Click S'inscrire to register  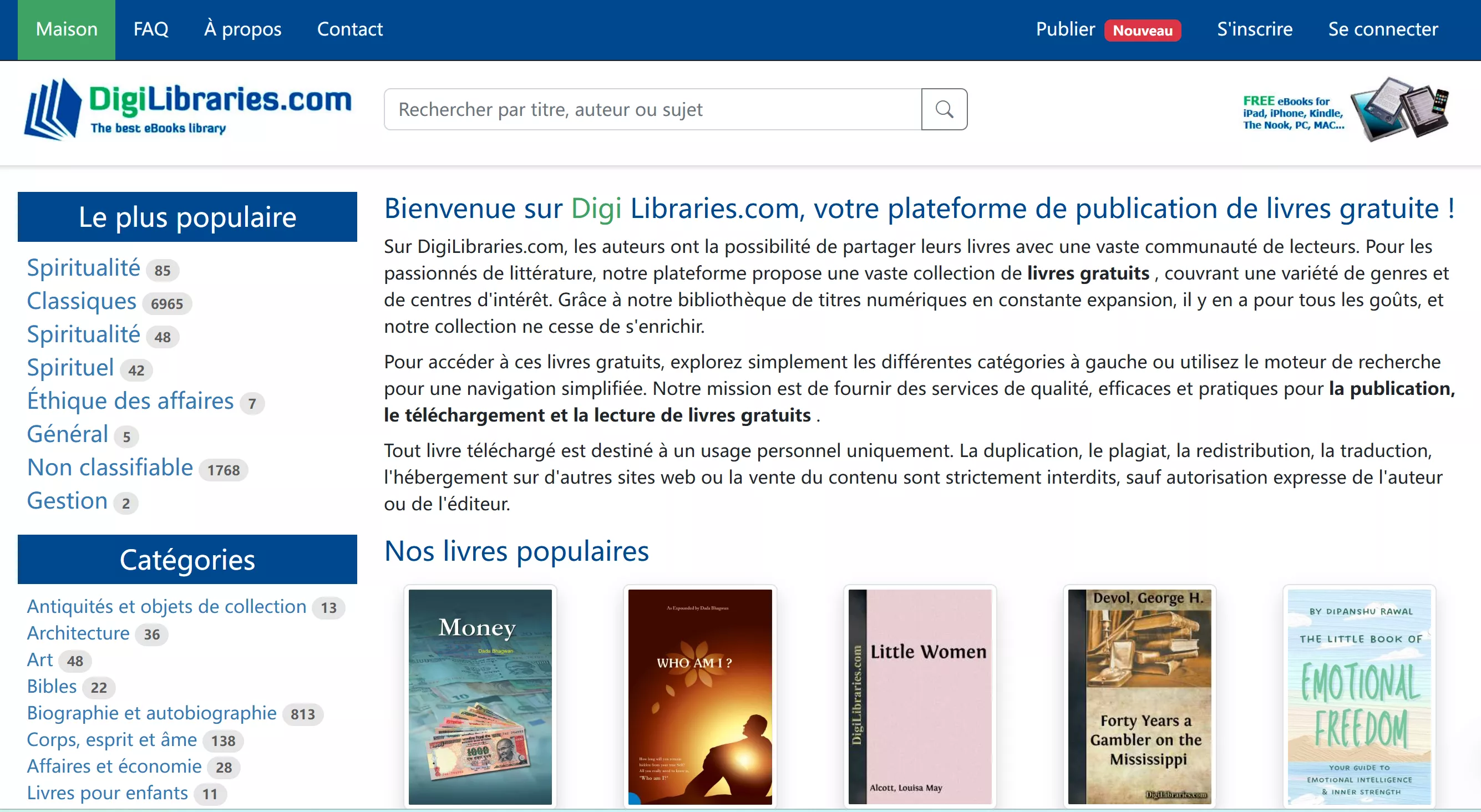coord(1254,29)
